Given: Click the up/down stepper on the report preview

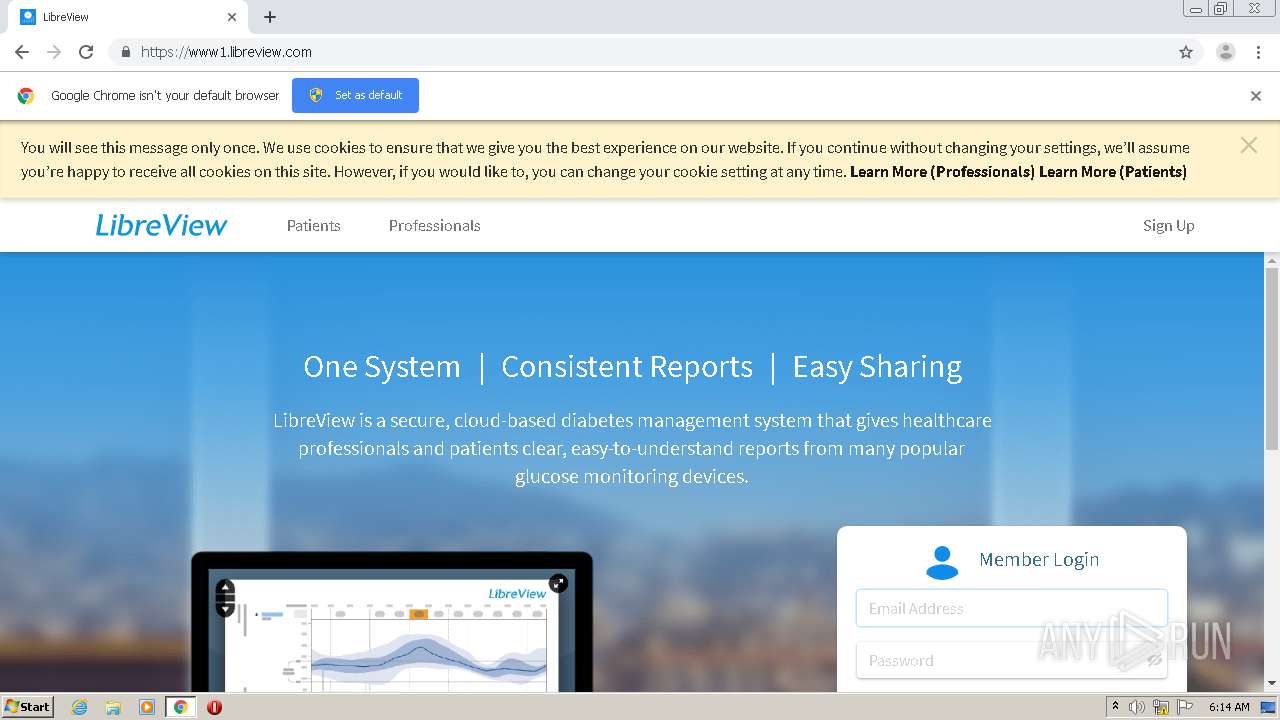Looking at the screenshot, I should pyautogui.click(x=225, y=598).
